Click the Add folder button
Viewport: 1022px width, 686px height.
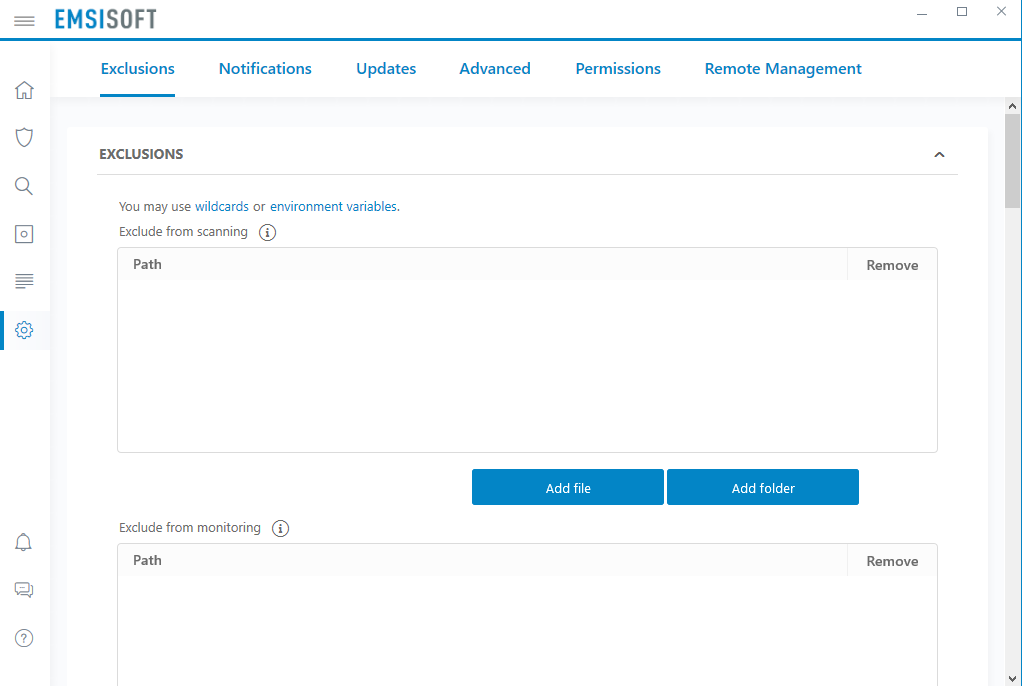(x=763, y=487)
